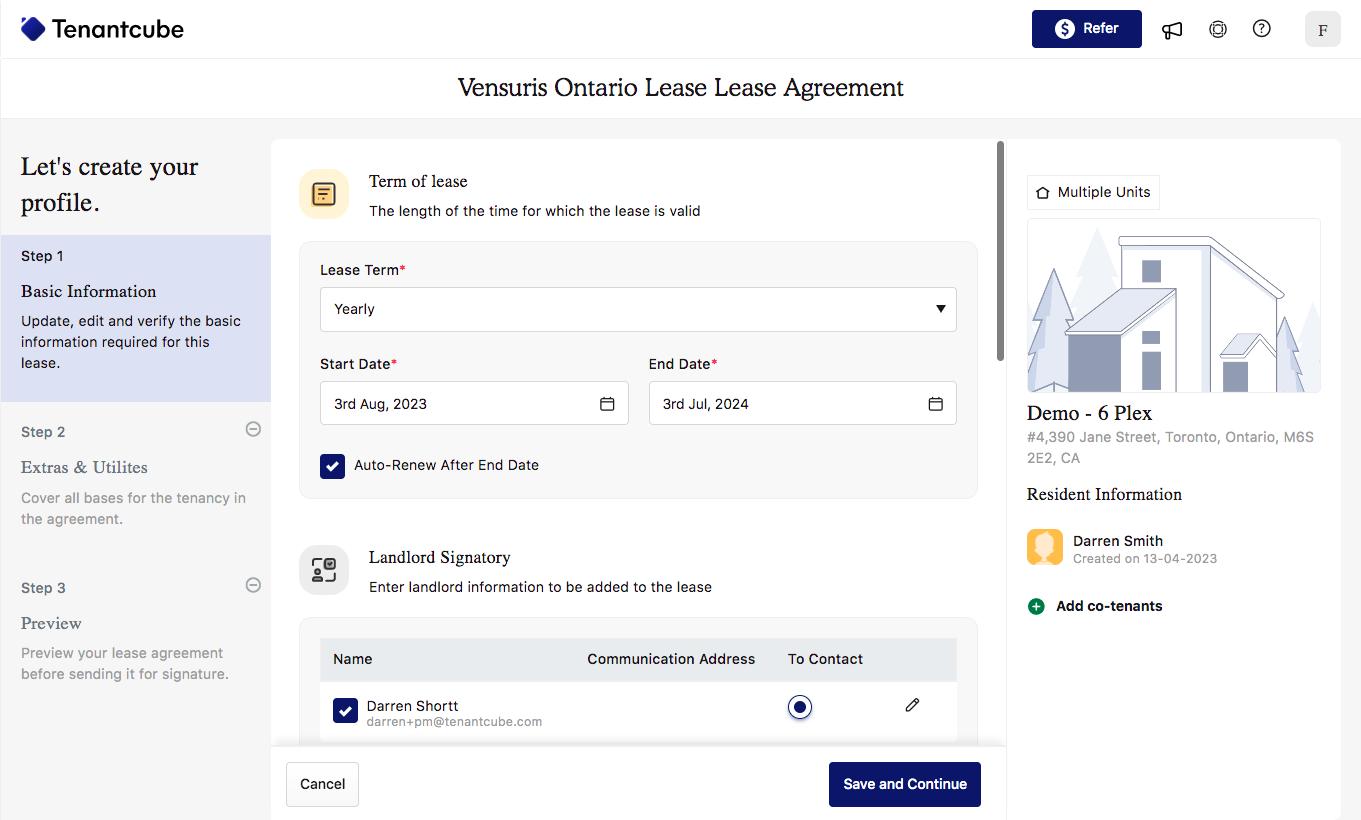Click the Name column header

(353, 659)
